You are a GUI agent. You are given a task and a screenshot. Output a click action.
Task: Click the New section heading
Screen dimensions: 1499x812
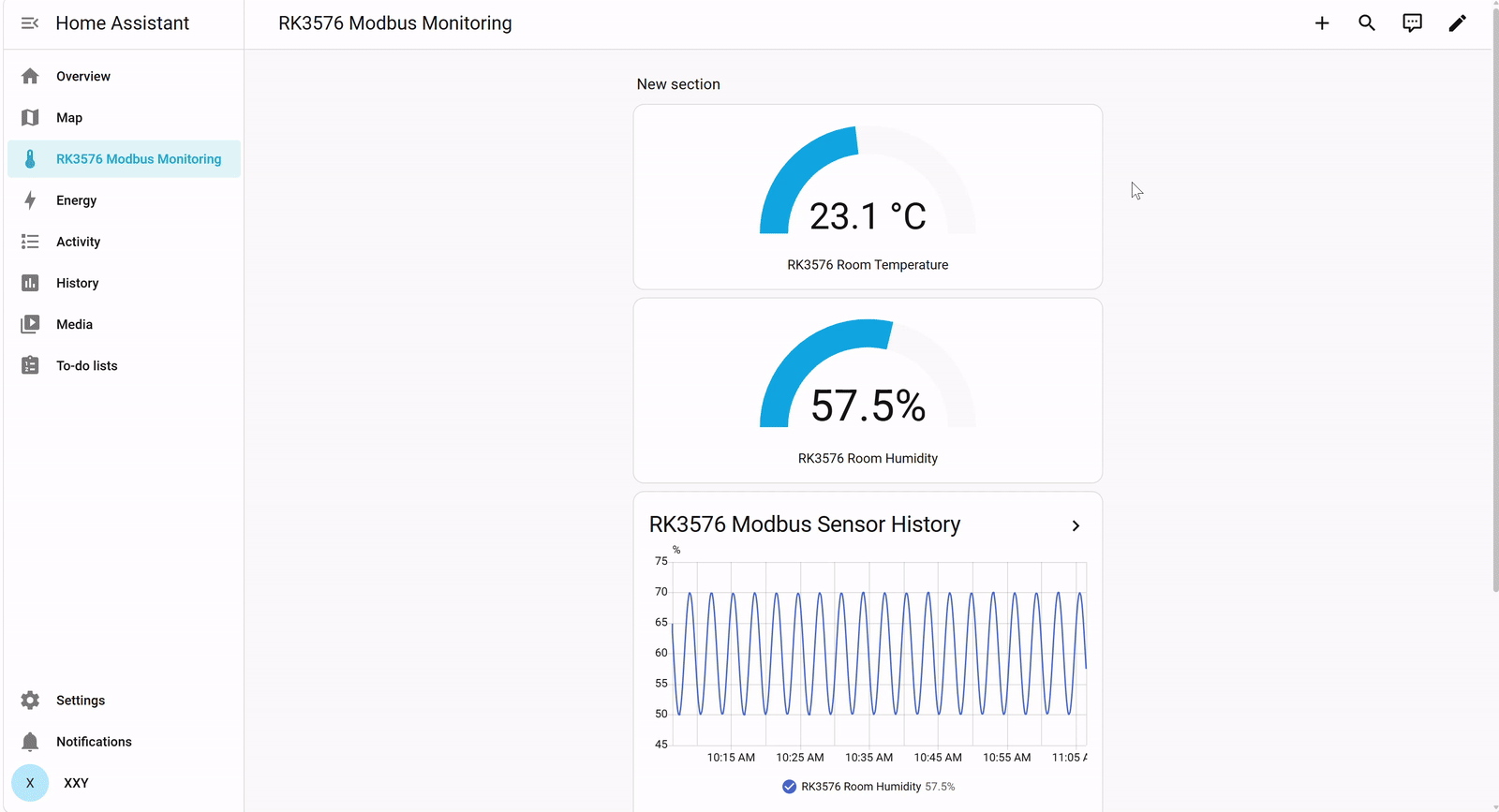(678, 84)
